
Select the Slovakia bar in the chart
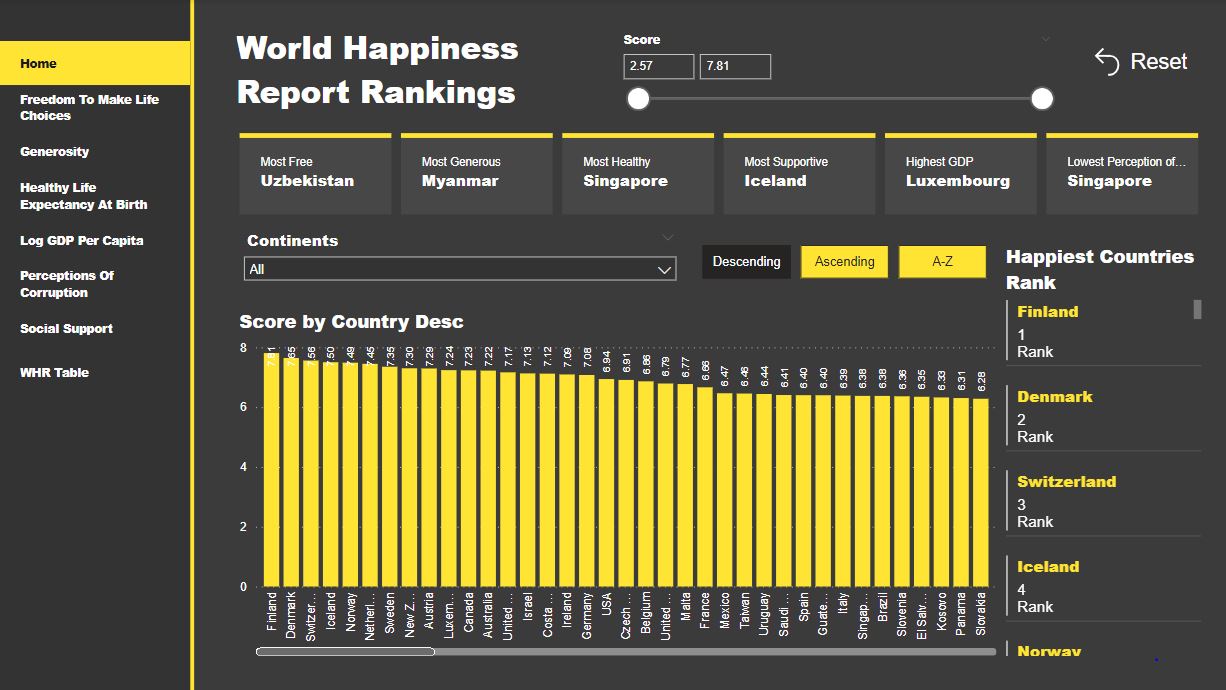[x=981, y=493]
